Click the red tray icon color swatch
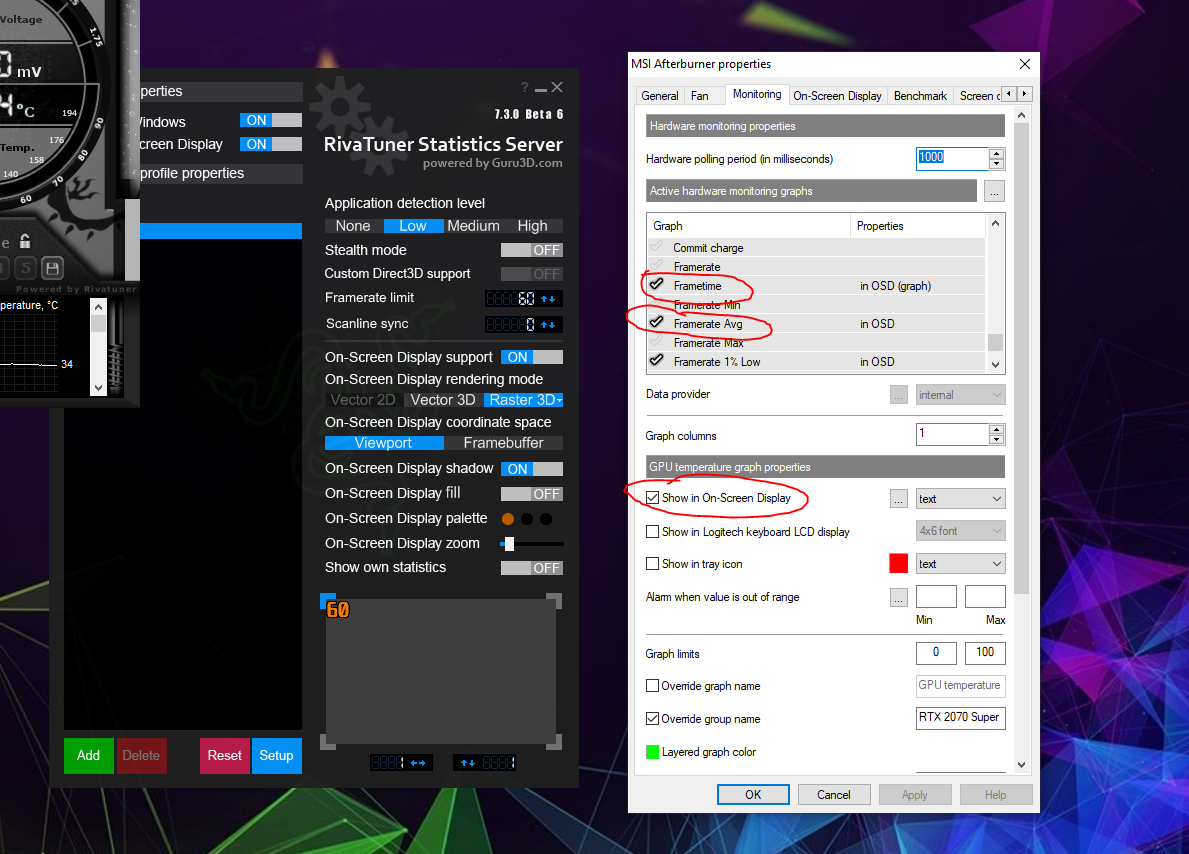This screenshot has width=1189, height=854. [899, 564]
